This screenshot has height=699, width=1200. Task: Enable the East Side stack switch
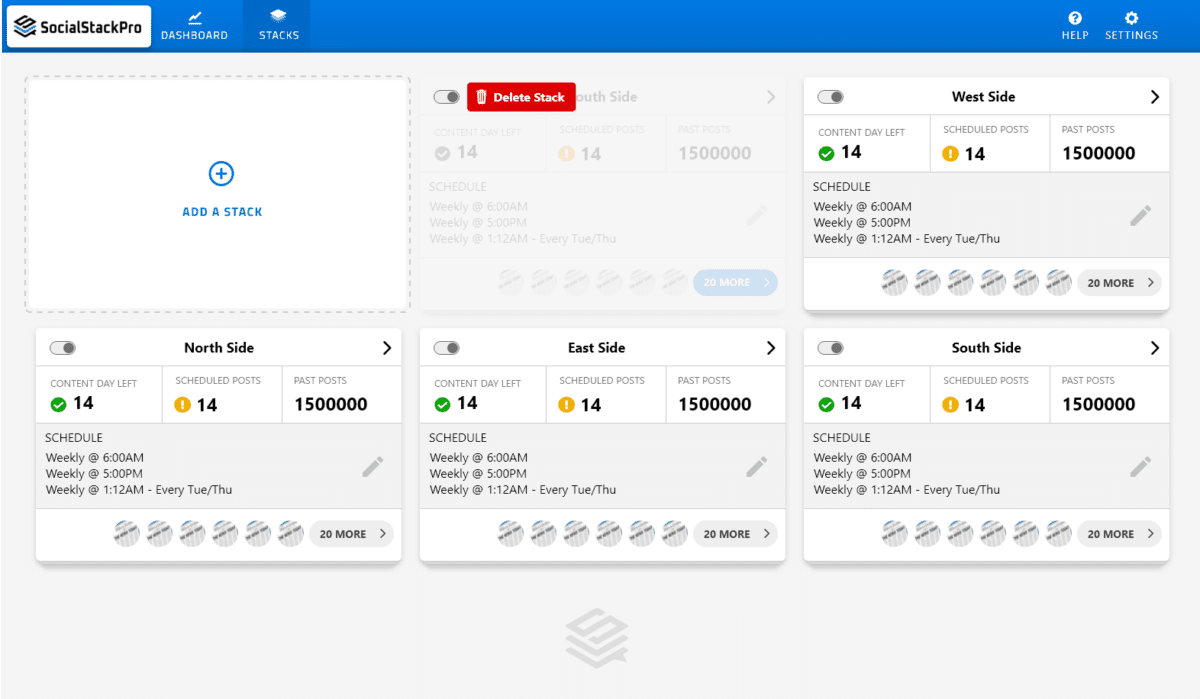pyautogui.click(x=446, y=348)
